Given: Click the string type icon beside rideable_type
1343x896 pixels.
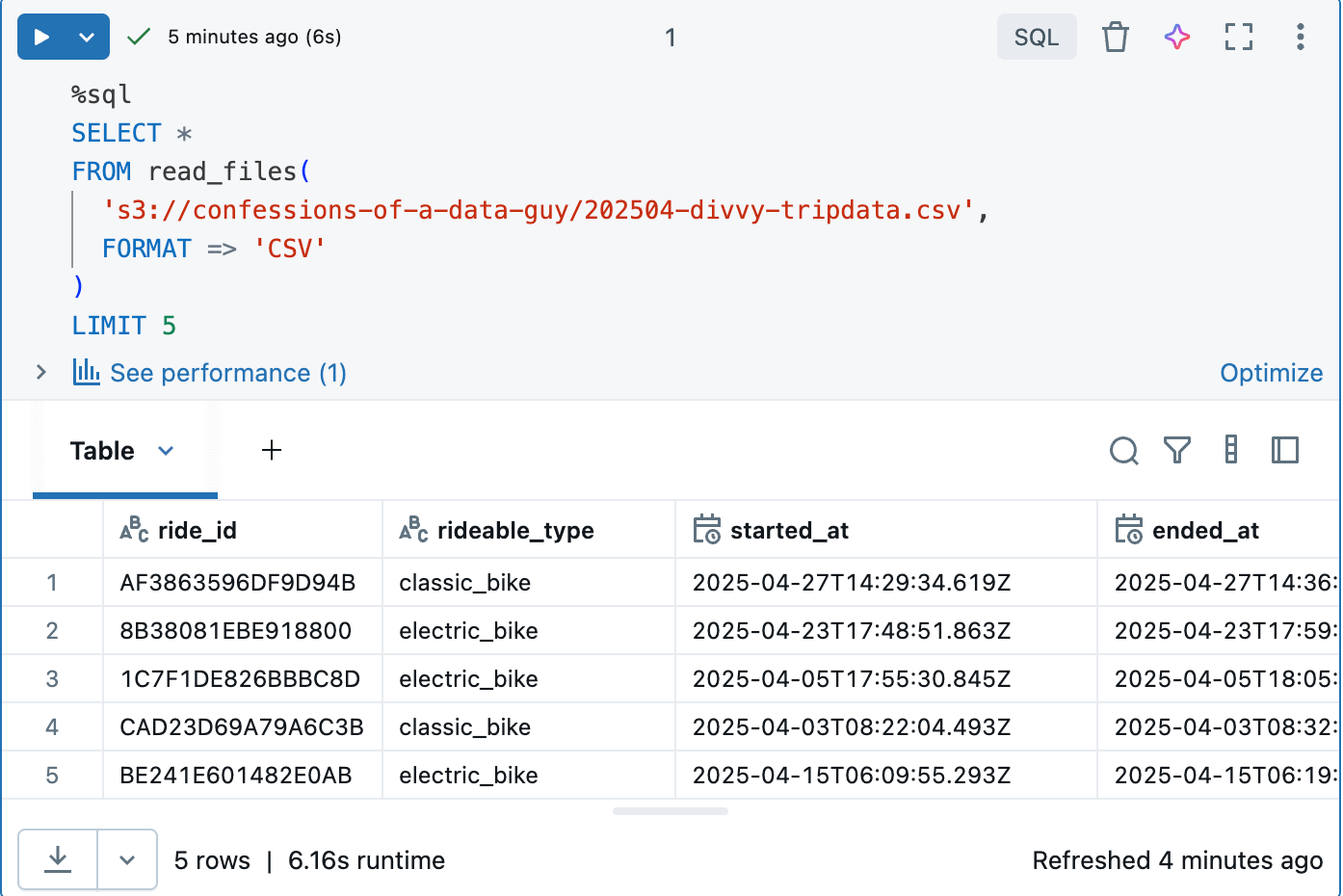Looking at the screenshot, I should click(413, 530).
